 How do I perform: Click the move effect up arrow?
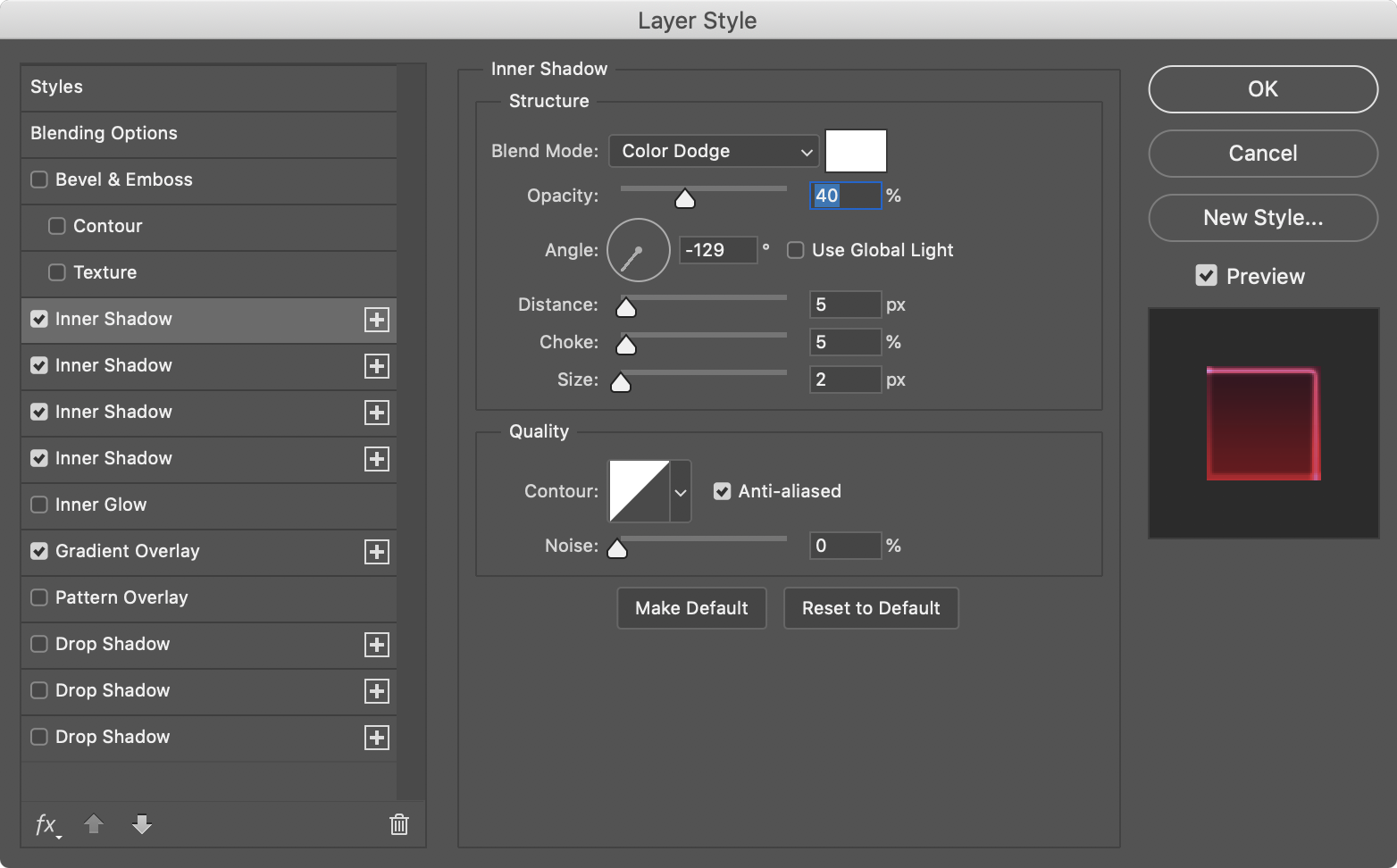94,824
